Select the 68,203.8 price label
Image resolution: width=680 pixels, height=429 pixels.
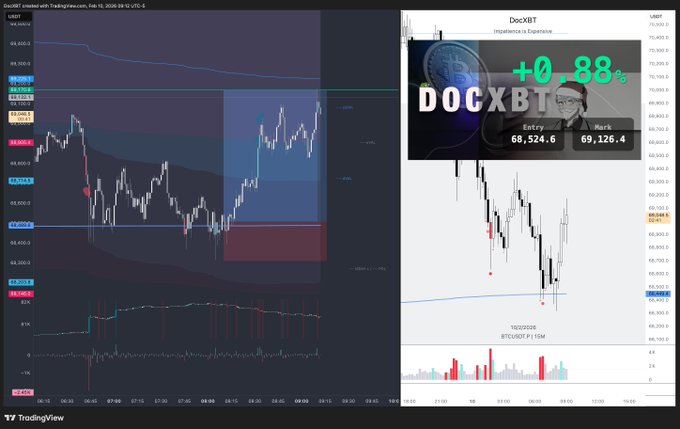click(x=21, y=282)
